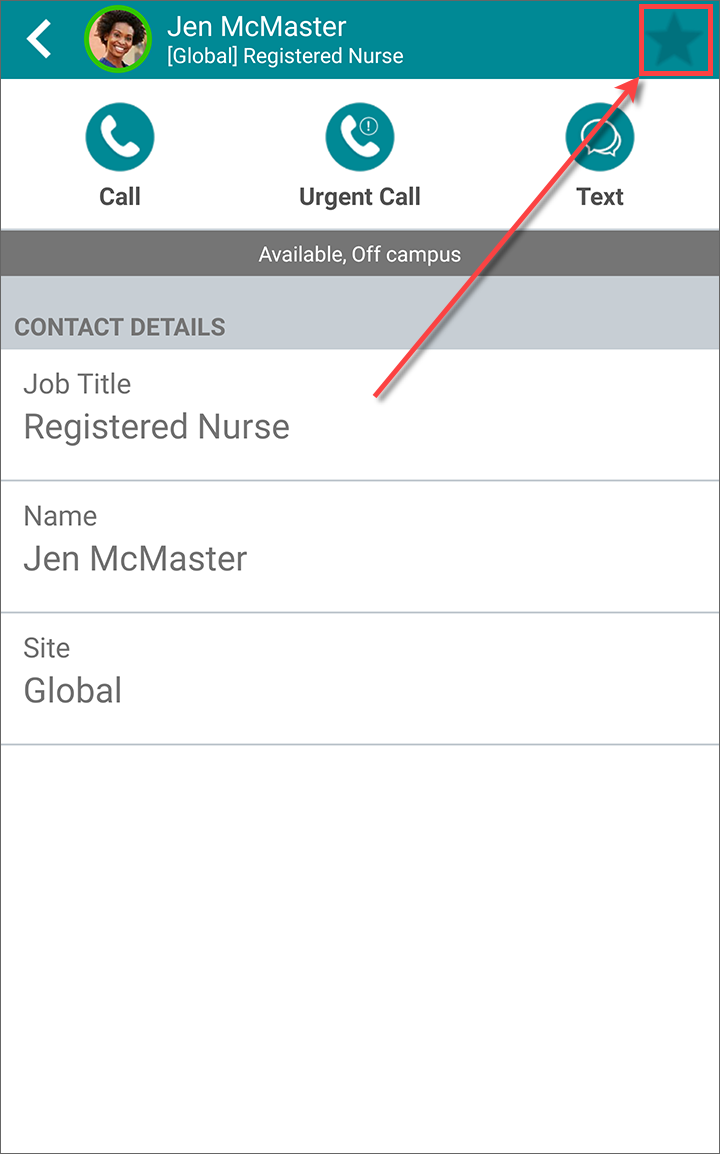Select "Jen McMaster" in the Name row

(x=135, y=559)
